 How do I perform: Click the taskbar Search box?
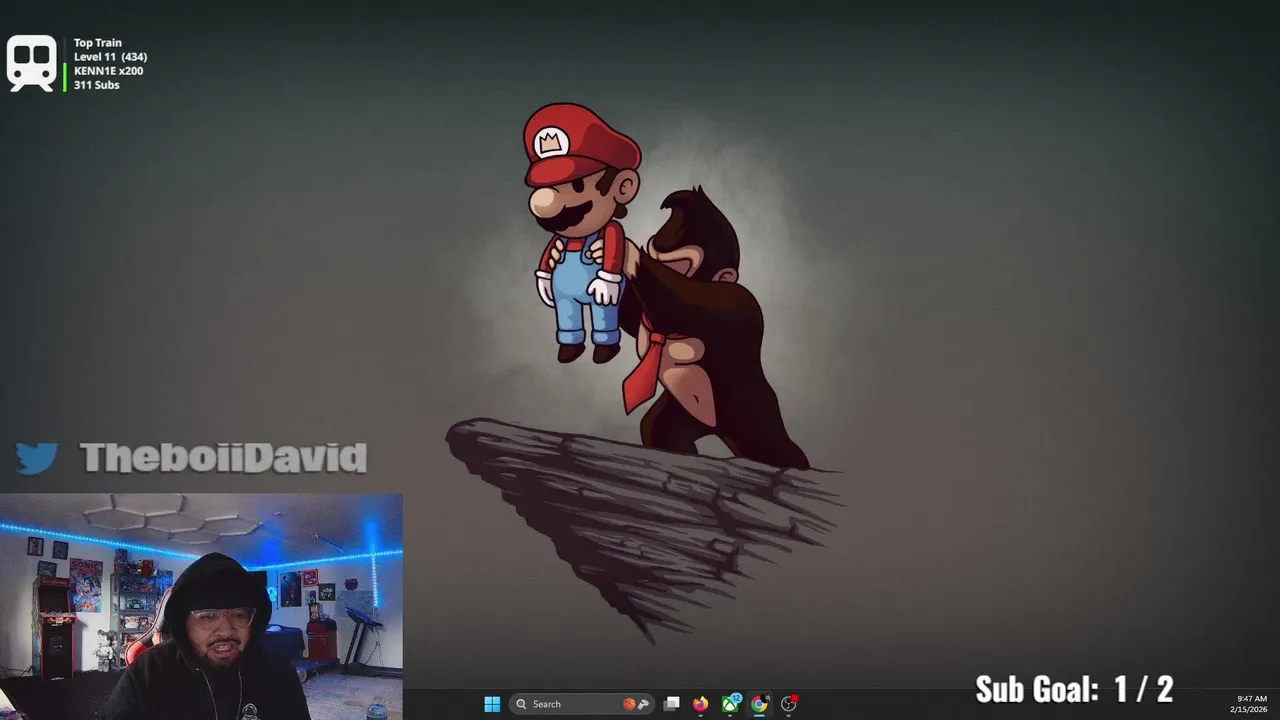[582, 704]
